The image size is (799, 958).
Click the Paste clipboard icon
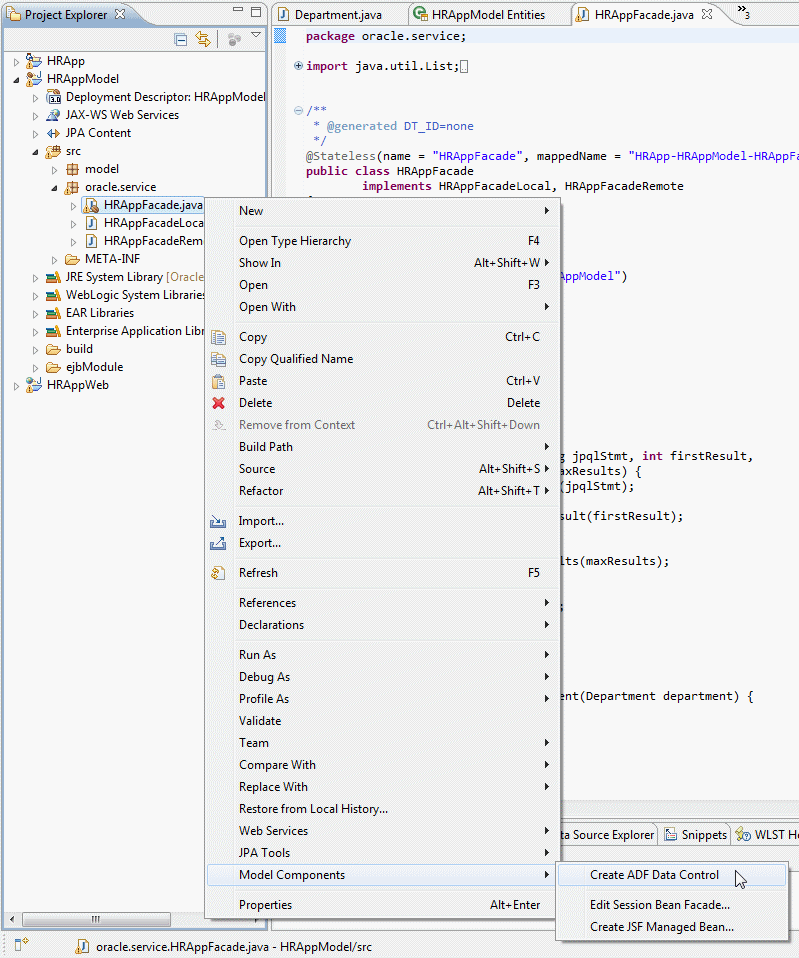click(x=218, y=381)
